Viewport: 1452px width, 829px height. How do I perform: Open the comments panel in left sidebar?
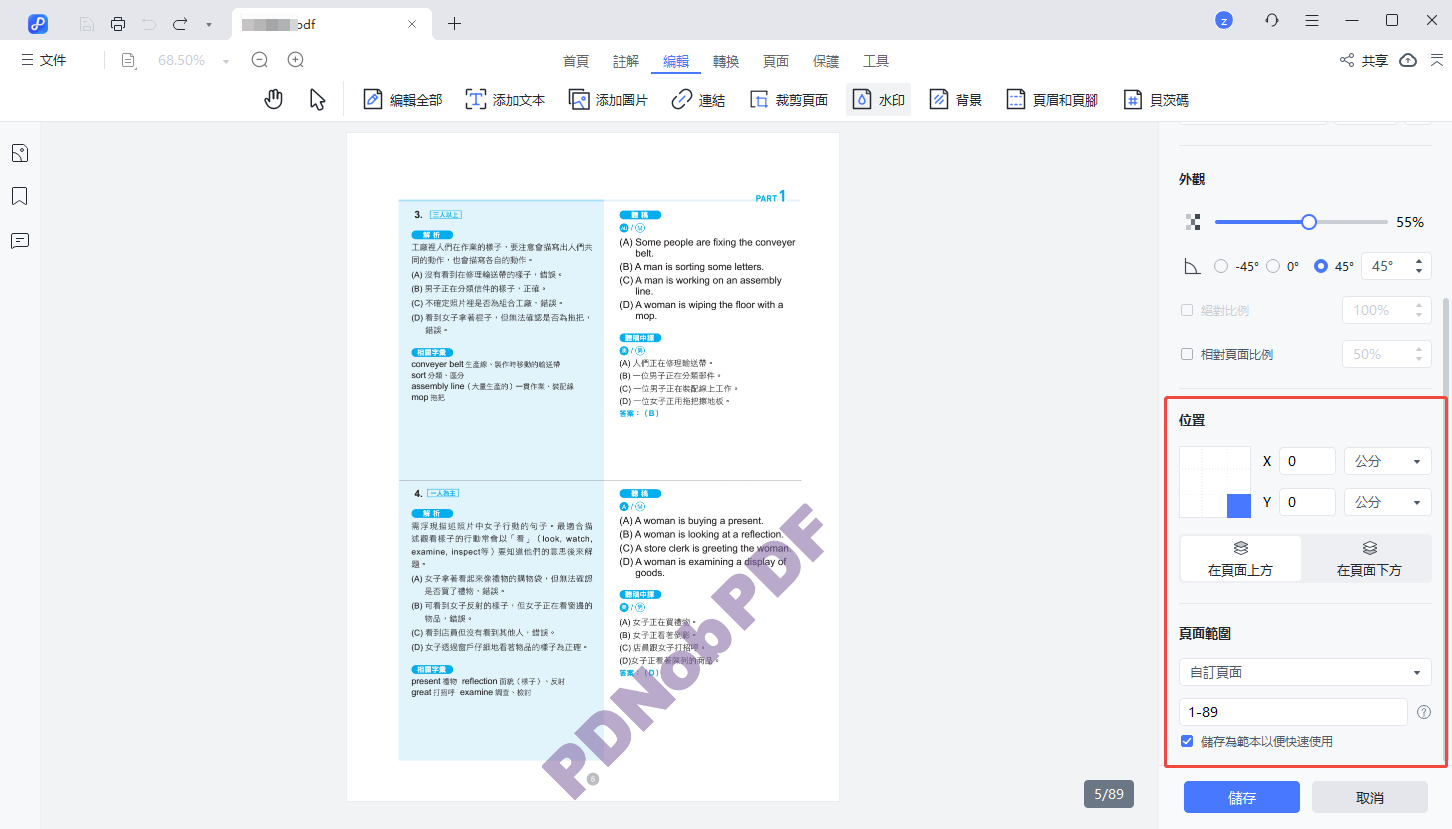(x=19, y=241)
